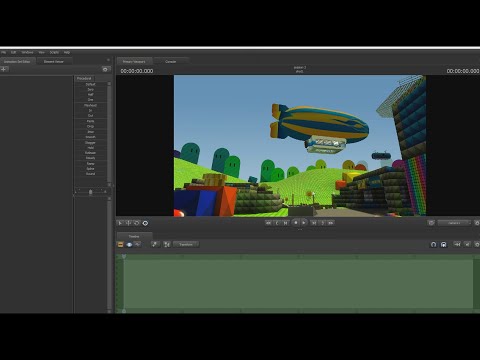
Task: Open the Console tab
Action: click(171, 62)
